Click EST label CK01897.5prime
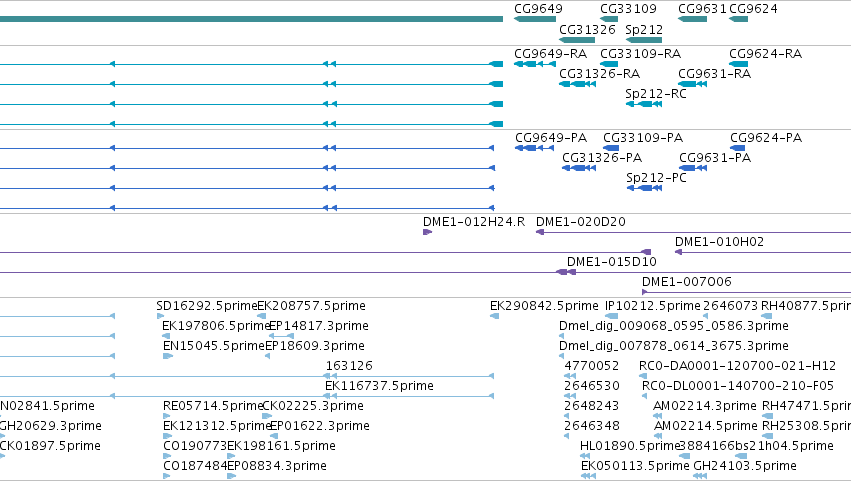The height and width of the screenshot is (481, 851). (50, 446)
